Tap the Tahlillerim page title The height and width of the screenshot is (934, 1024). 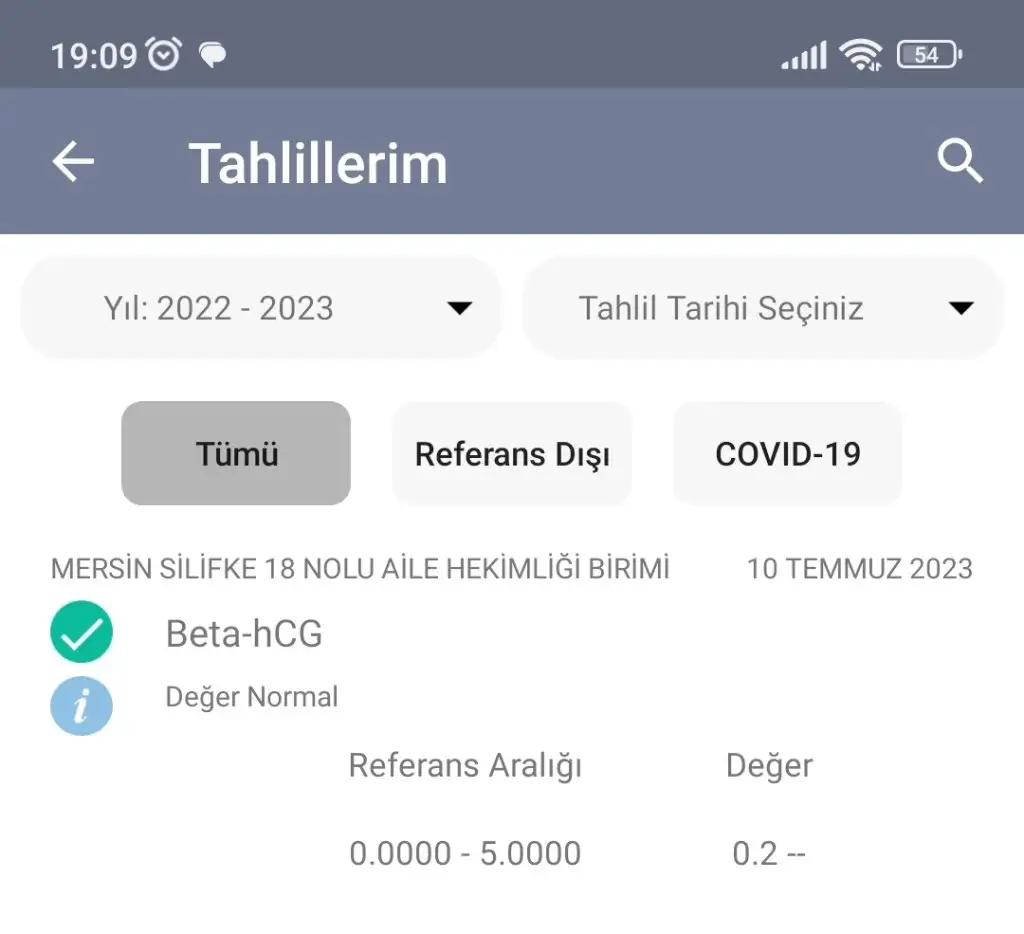point(318,163)
